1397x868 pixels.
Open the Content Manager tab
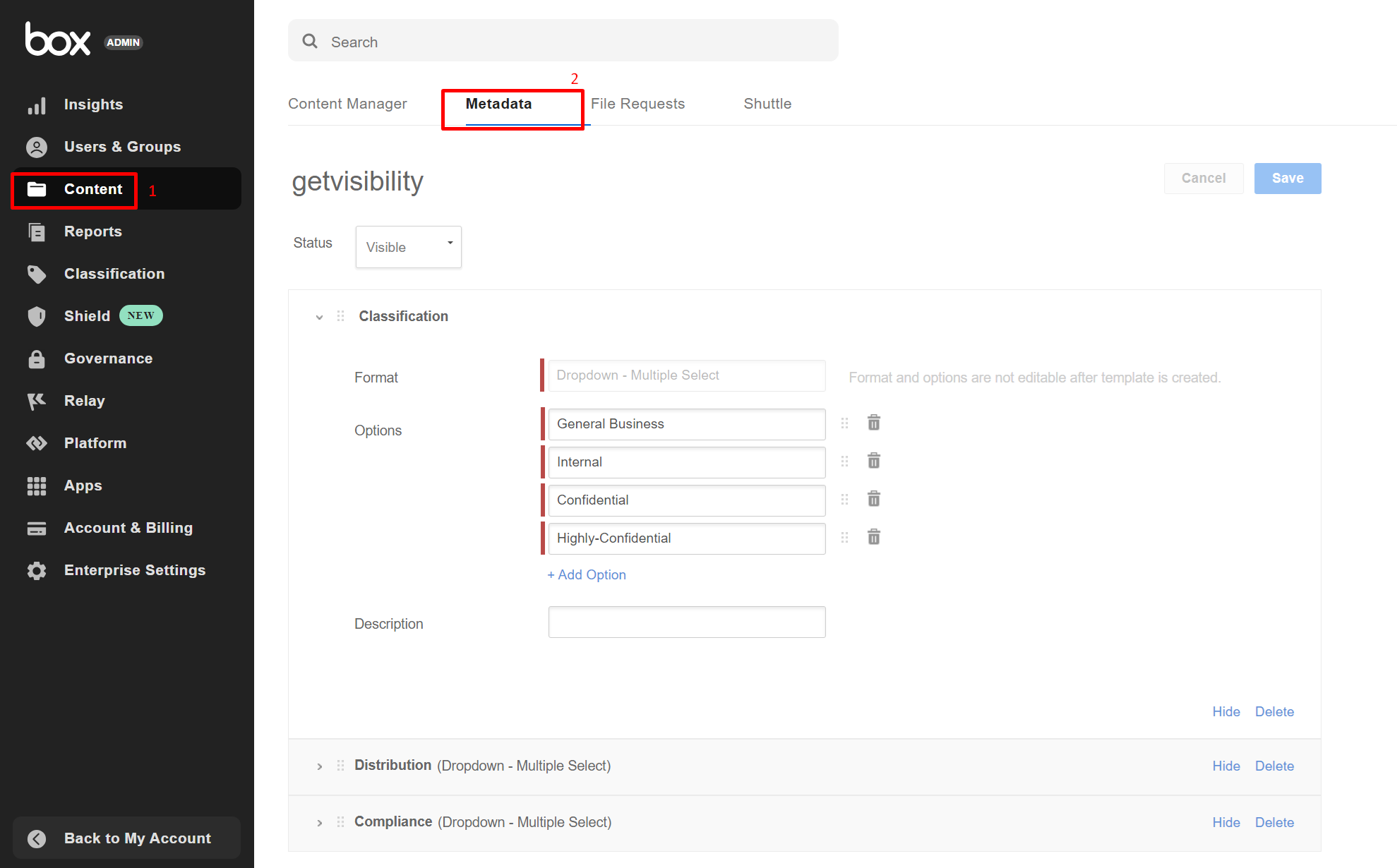[x=347, y=104]
